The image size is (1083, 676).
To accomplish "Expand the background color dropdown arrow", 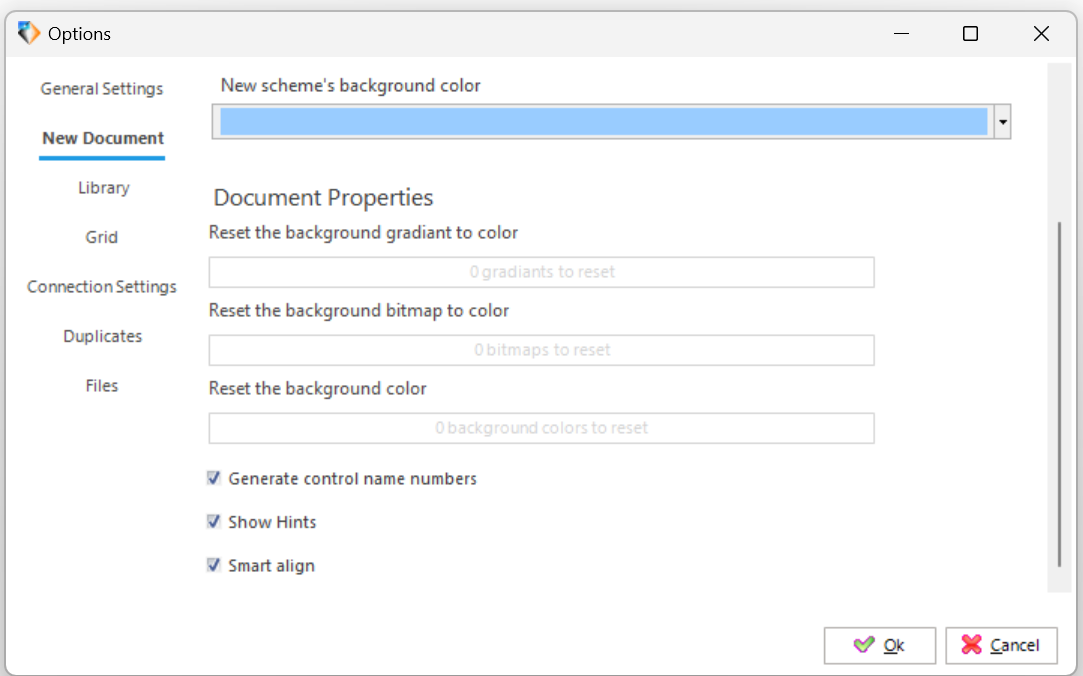I will click(x=1002, y=122).
